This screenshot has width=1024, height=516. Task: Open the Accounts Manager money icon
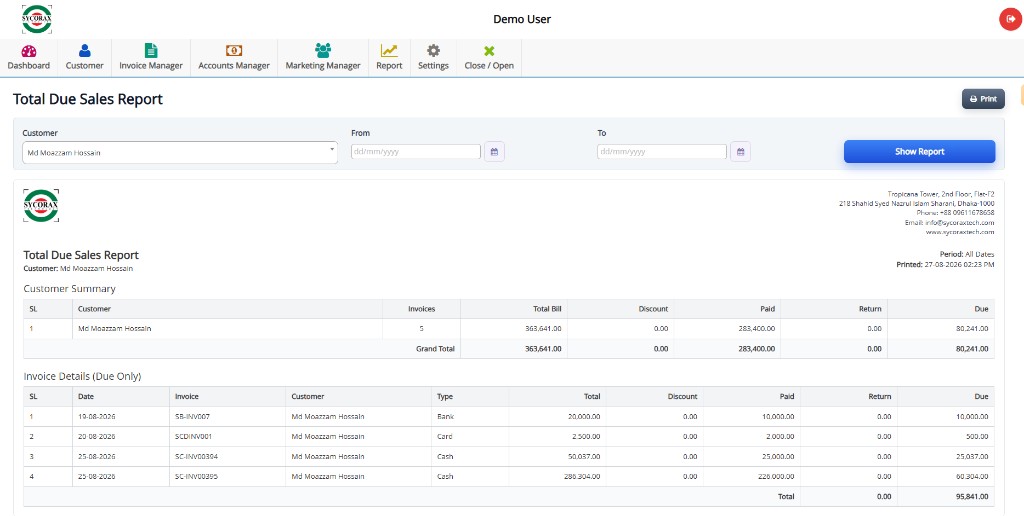pyautogui.click(x=234, y=50)
